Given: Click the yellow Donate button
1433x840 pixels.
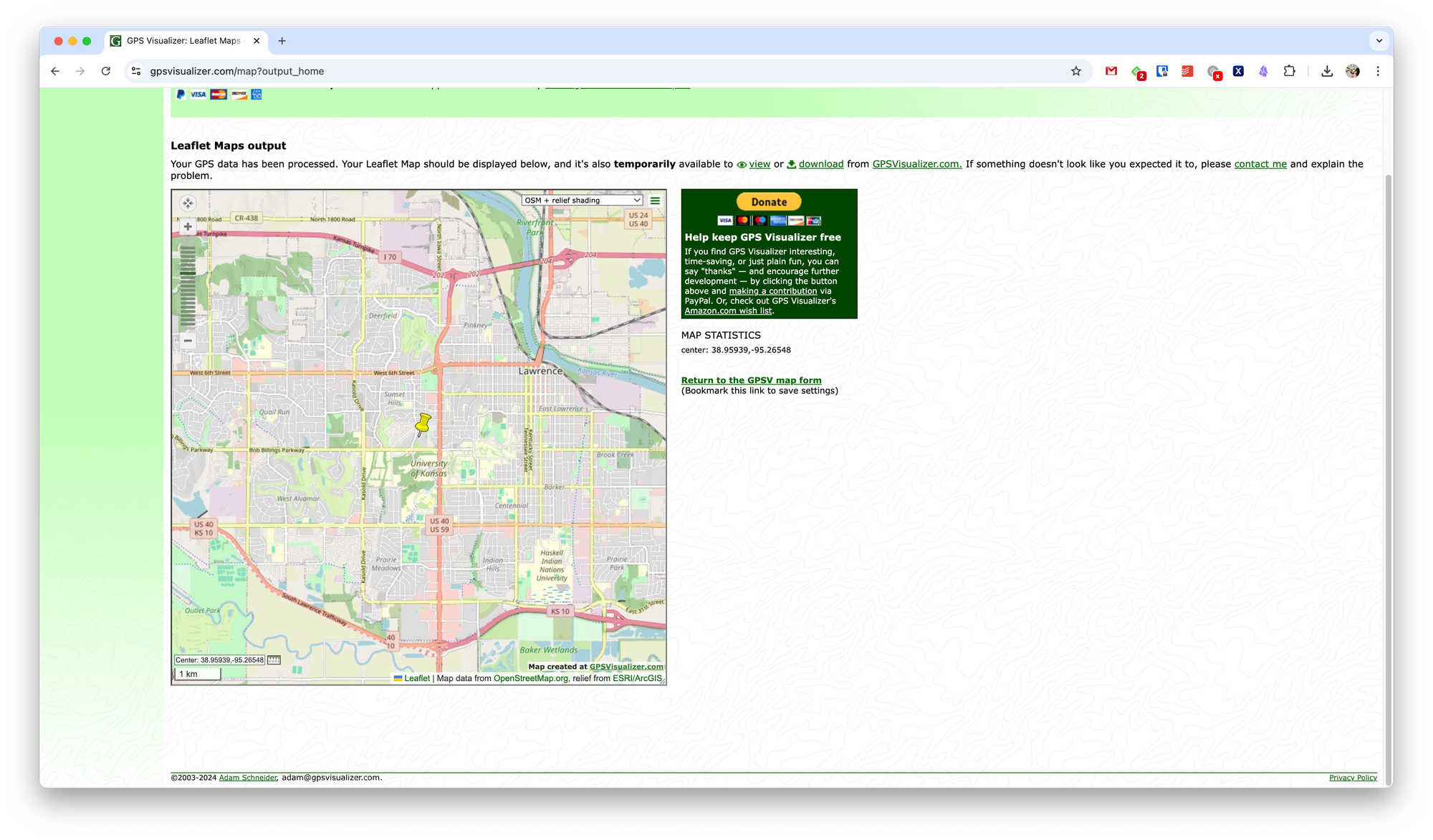Looking at the screenshot, I should [769, 202].
